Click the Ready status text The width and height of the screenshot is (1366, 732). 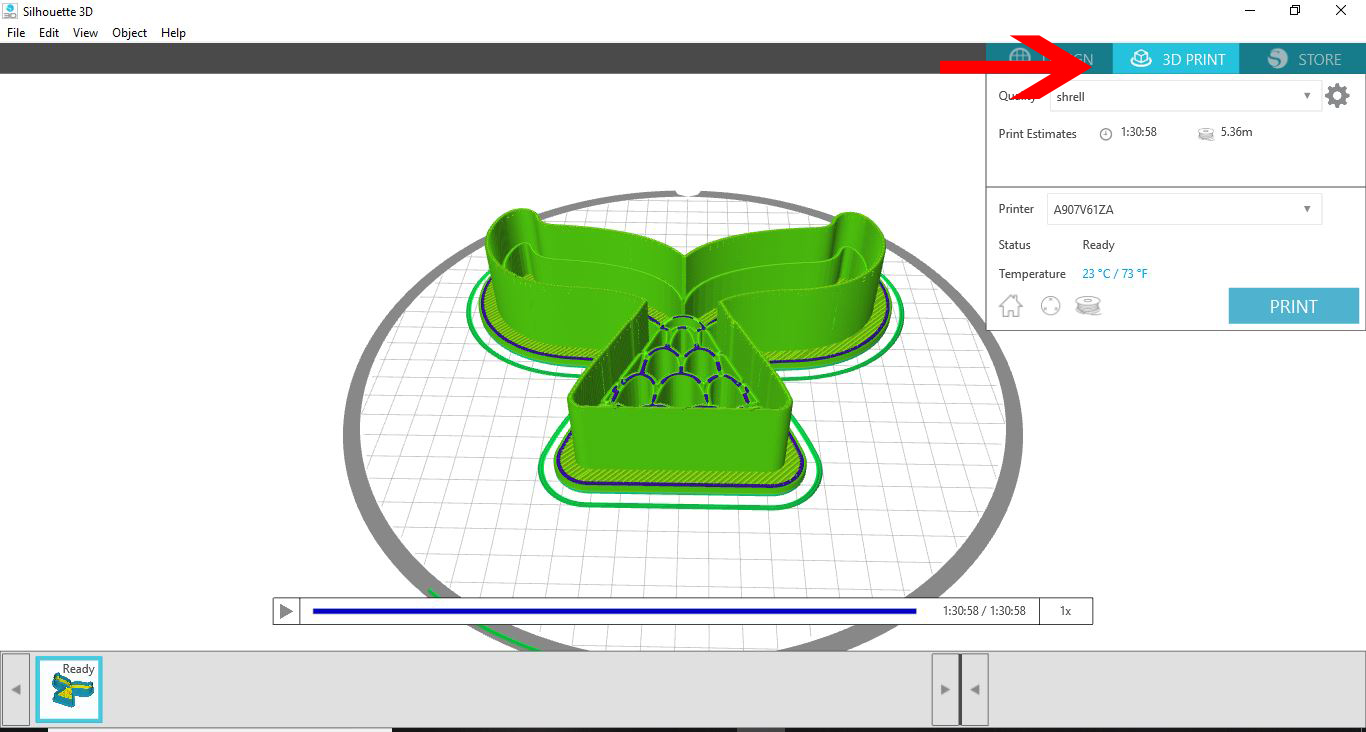(1098, 245)
